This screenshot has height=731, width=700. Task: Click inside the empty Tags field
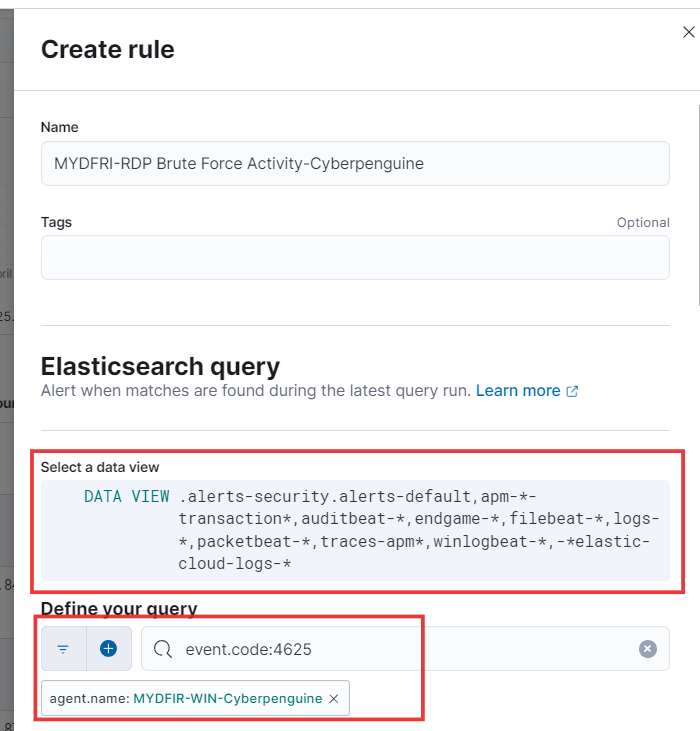(355, 258)
